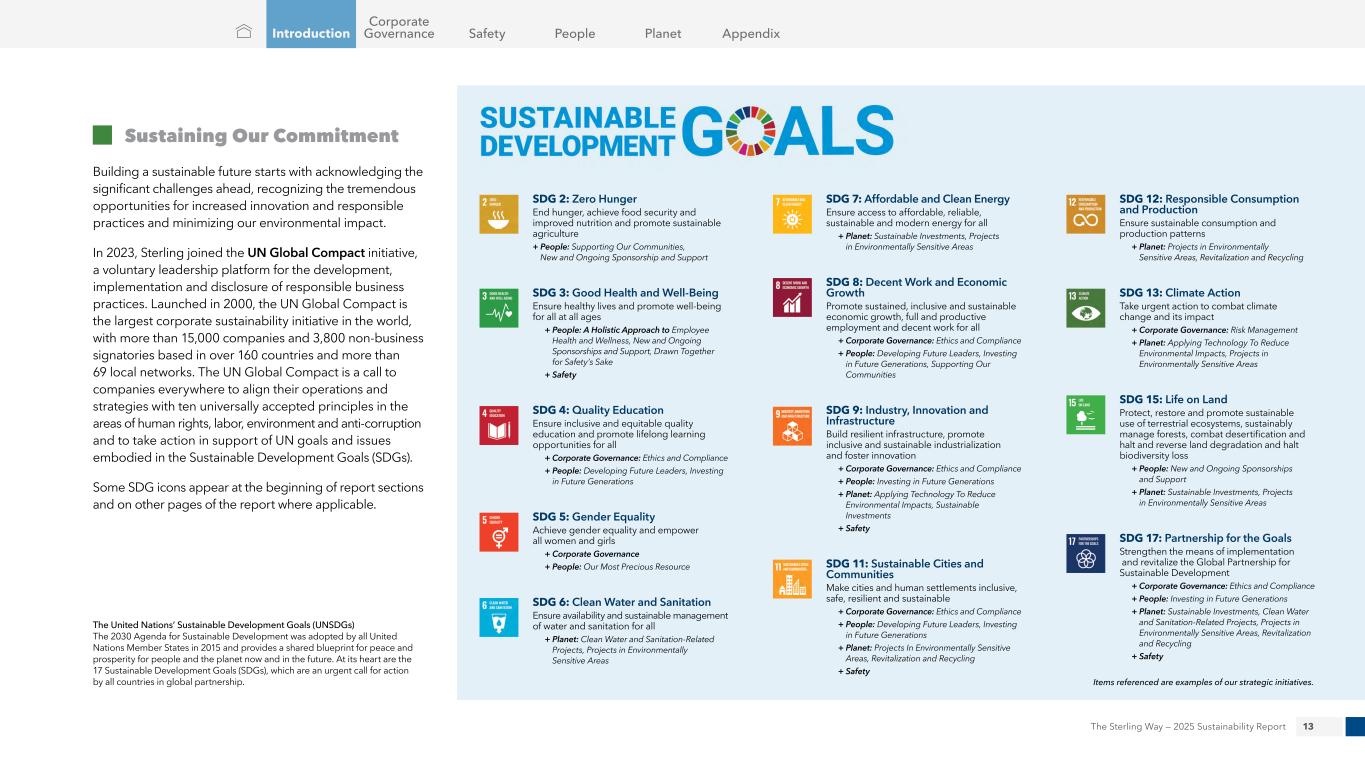This screenshot has height=768, width=1365.
Task: Click the SDG 2 Zero Hunger icon
Action: point(499,214)
